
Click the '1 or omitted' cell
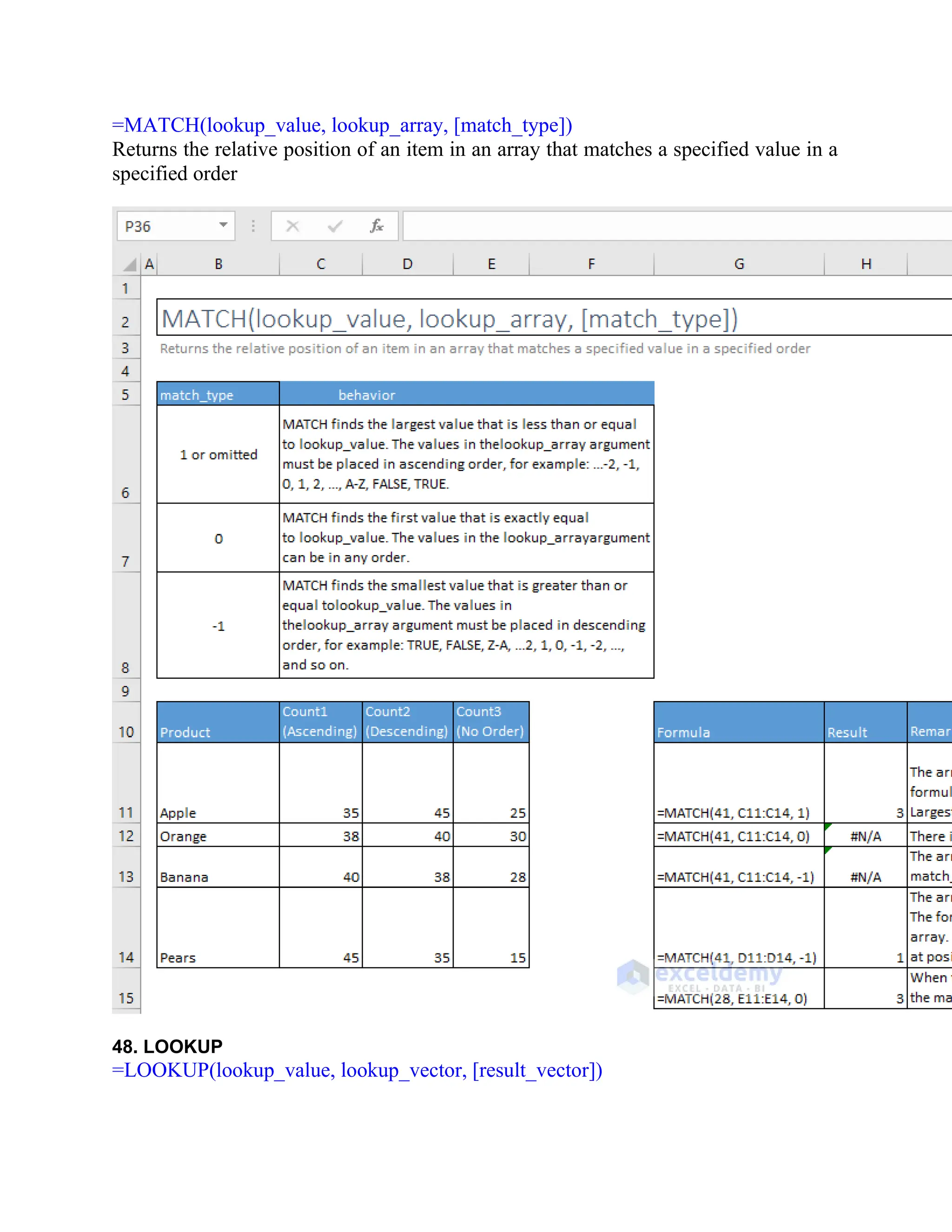click(x=218, y=454)
